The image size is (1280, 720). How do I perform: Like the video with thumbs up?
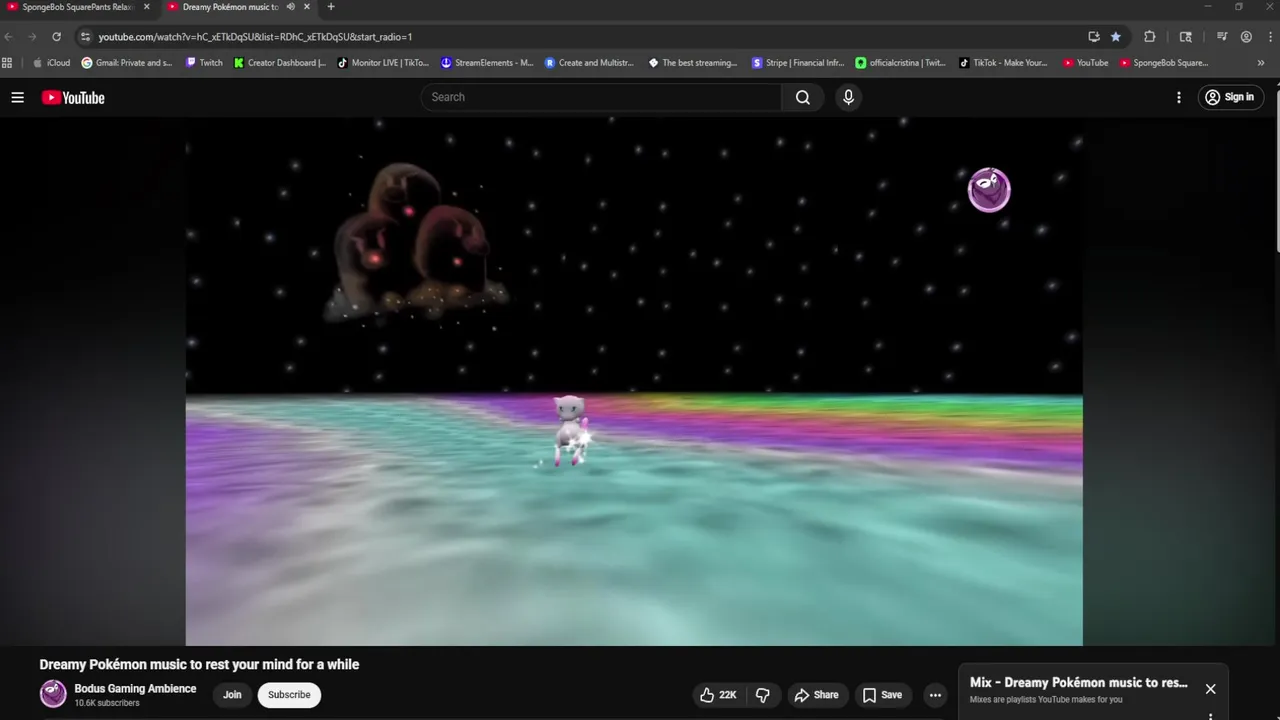pyautogui.click(x=718, y=695)
